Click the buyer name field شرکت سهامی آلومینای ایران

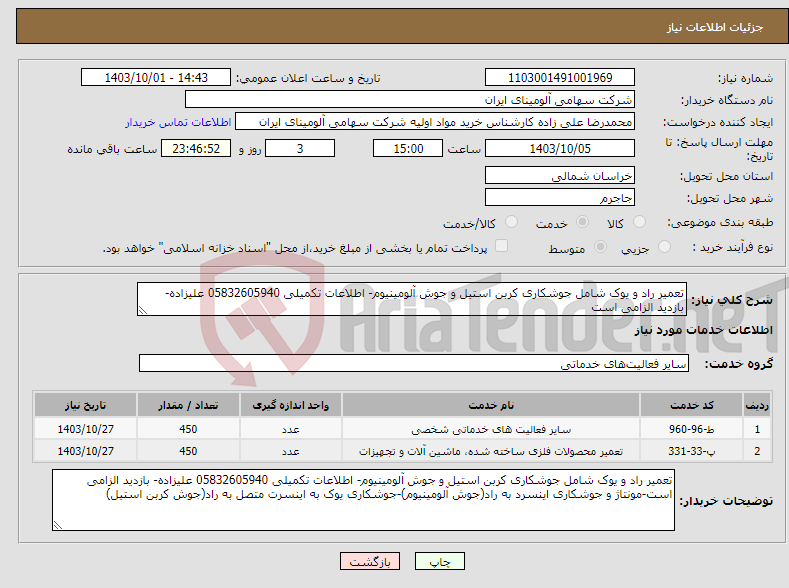(410, 100)
